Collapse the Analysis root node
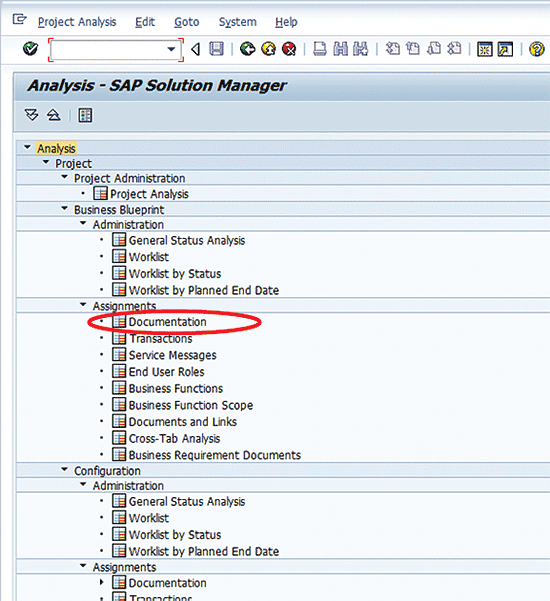The image size is (550, 601). pyautogui.click(x=27, y=147)
